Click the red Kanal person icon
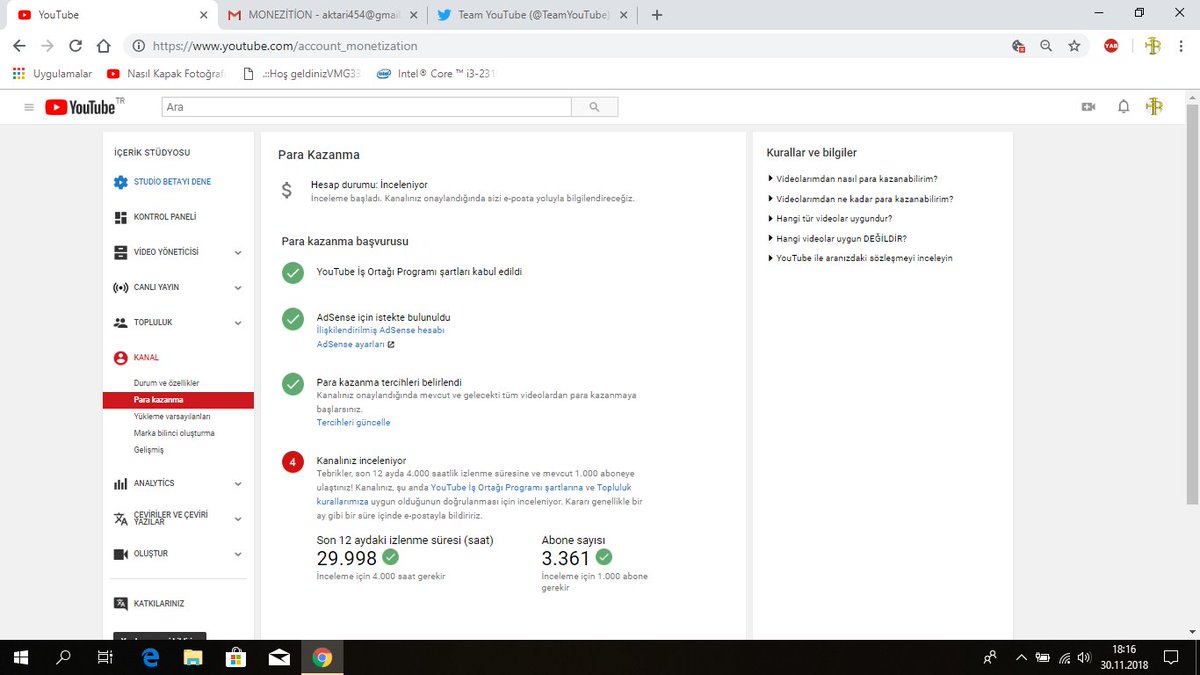 (x=121, y=358)
